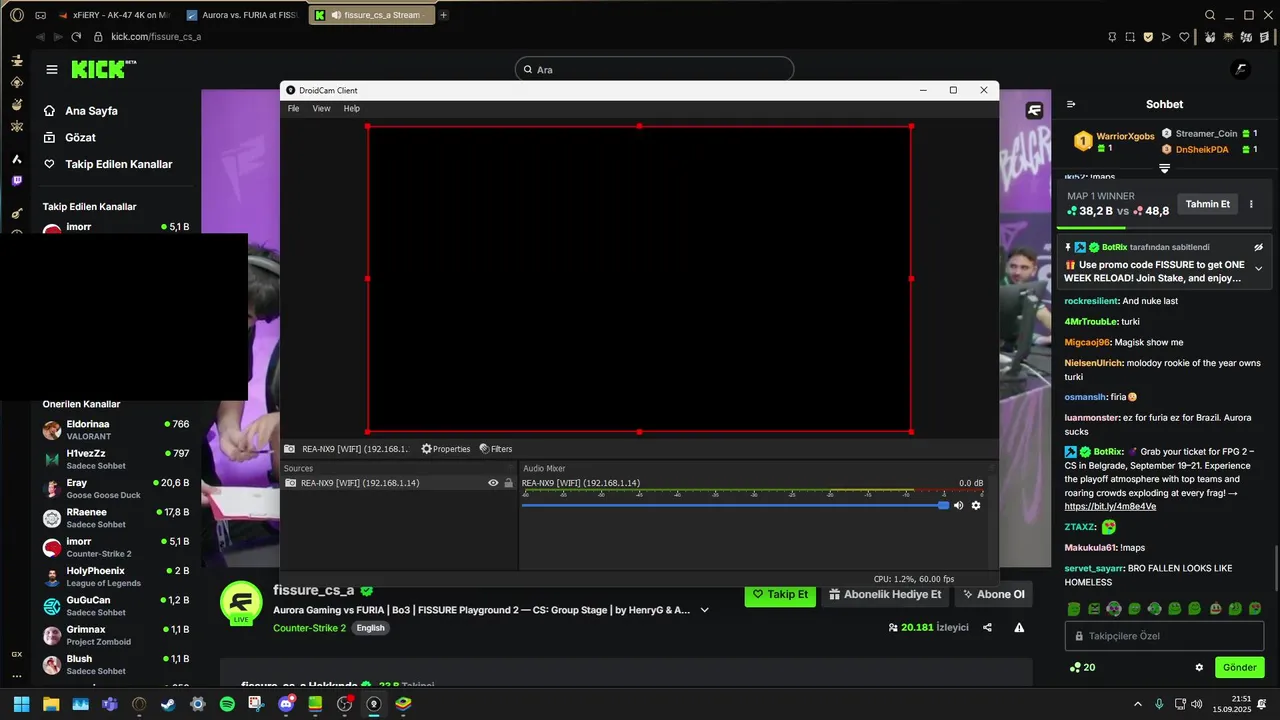This screenshot has width=1280, height=720.
Task: Share the stream via share icon
Action: [987, 628]
